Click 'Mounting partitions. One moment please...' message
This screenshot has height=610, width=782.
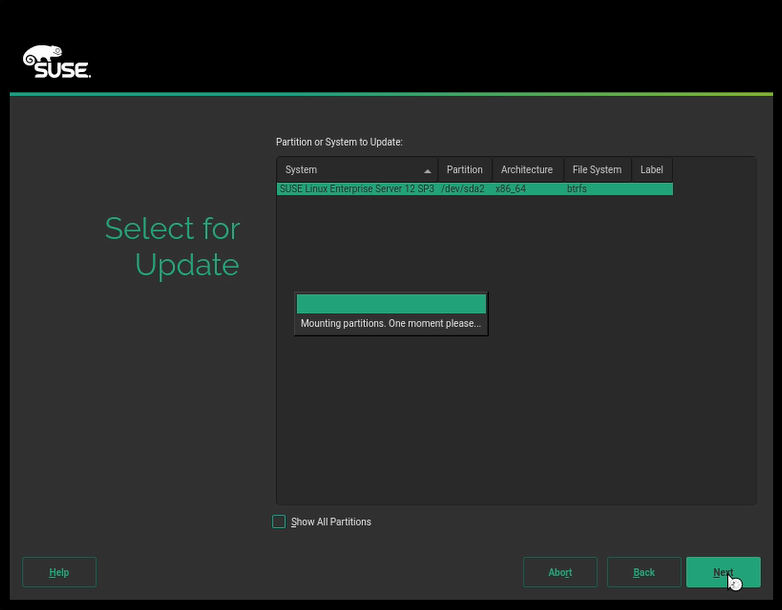[x=391, y=323]
